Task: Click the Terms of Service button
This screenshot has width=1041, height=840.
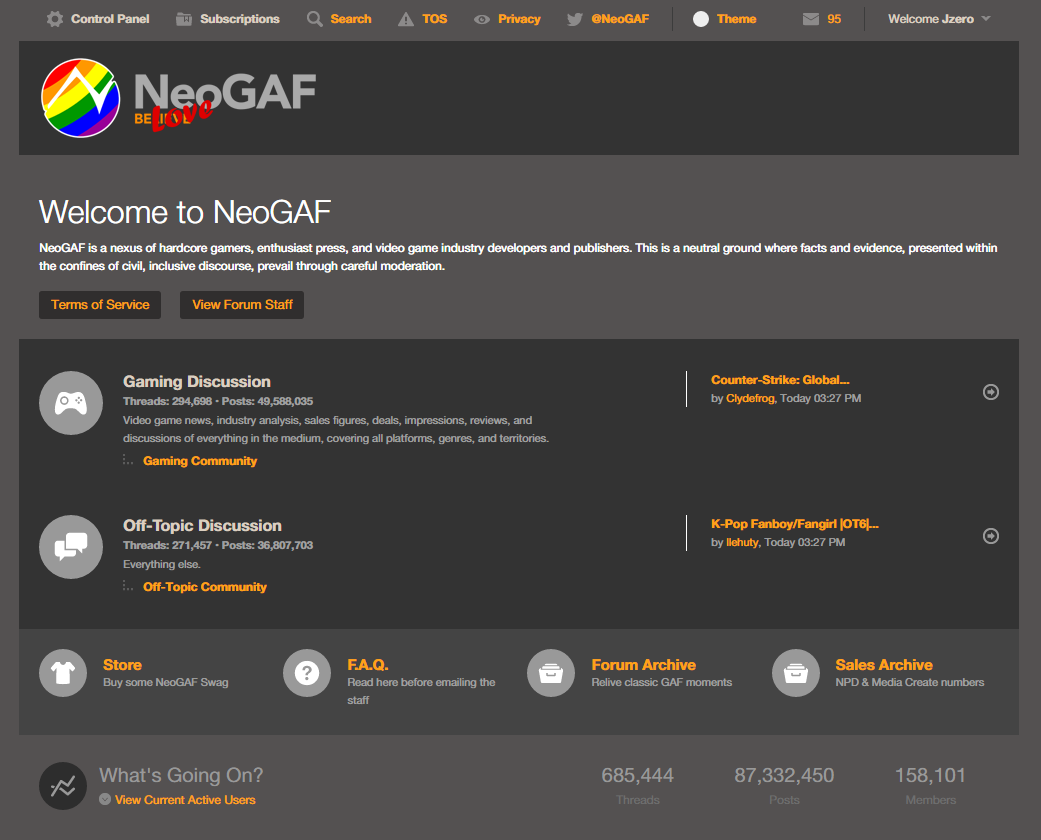Action: pos(99,305)
